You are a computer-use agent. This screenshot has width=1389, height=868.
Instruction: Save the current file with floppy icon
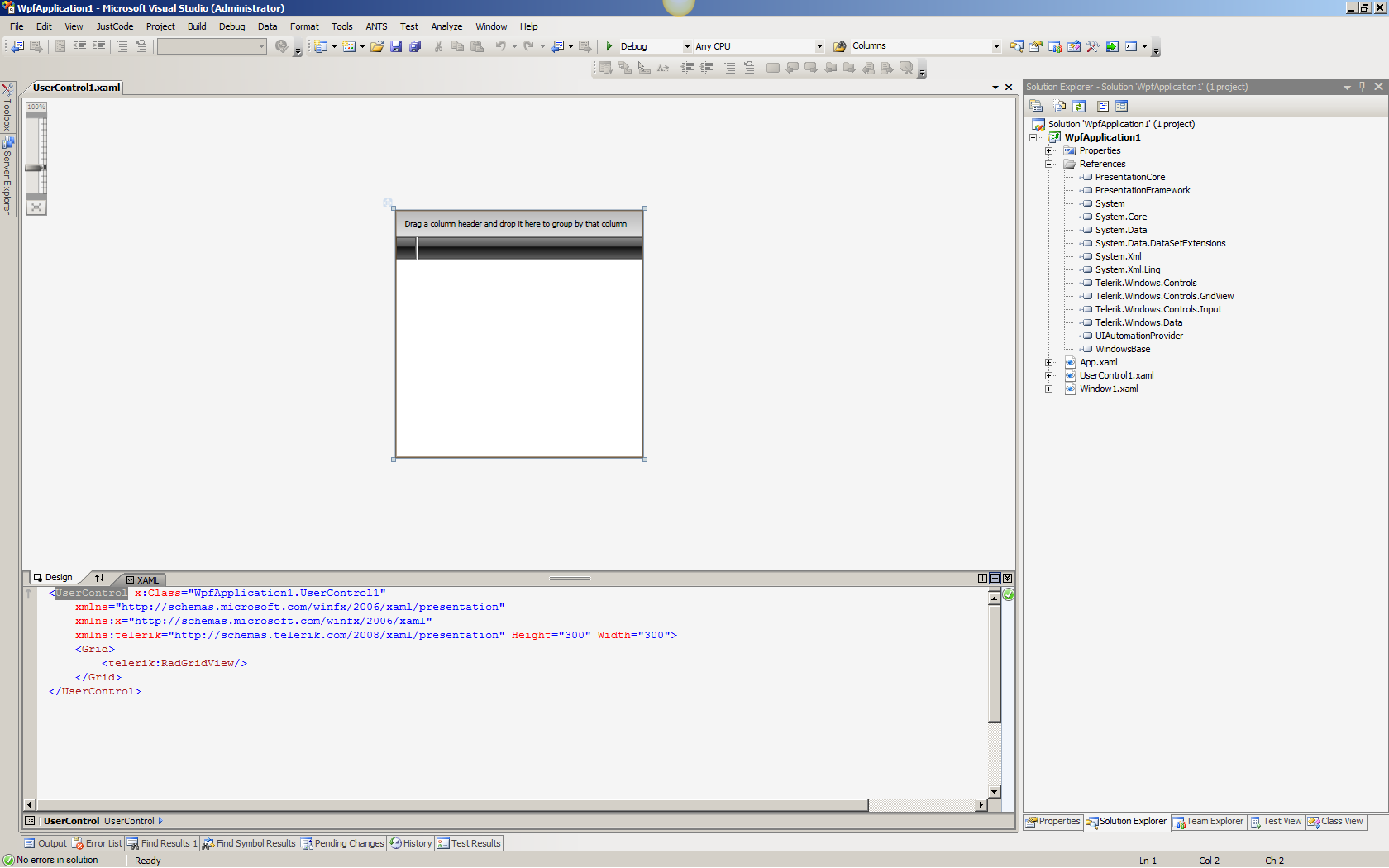(396, 46)
